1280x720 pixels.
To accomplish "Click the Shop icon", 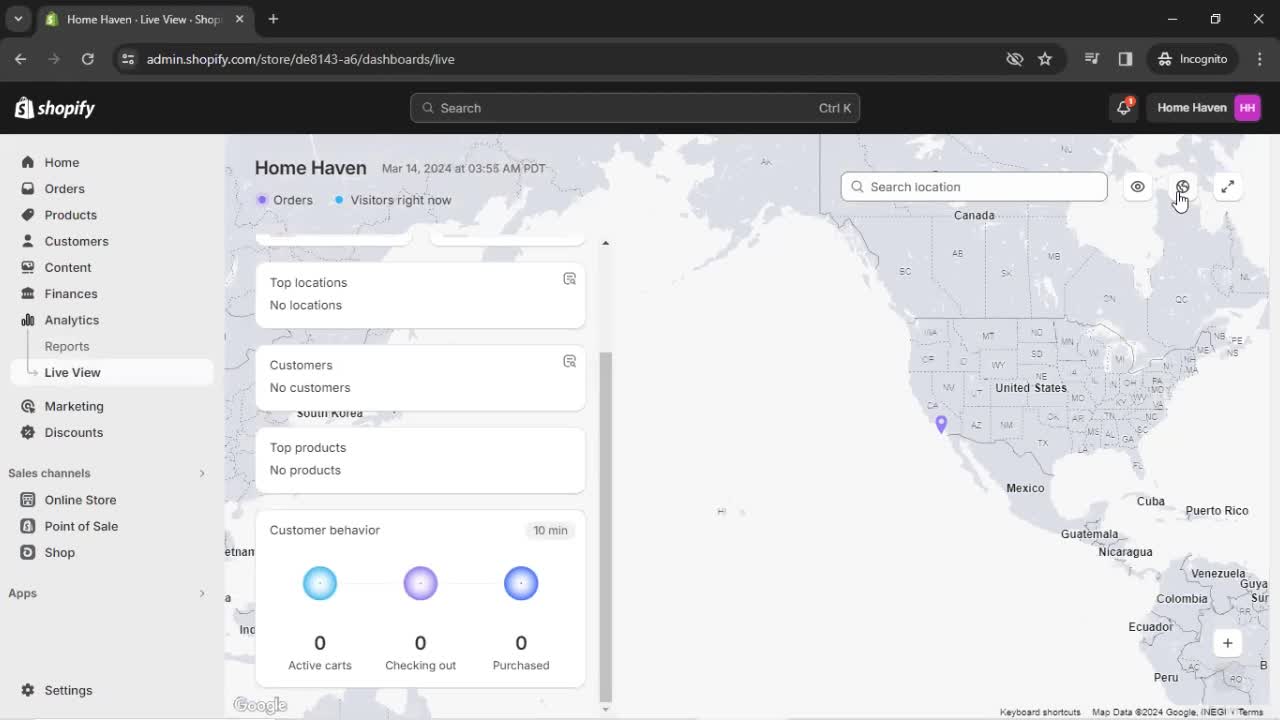I will pyautogui.click(x=27, y=552).
